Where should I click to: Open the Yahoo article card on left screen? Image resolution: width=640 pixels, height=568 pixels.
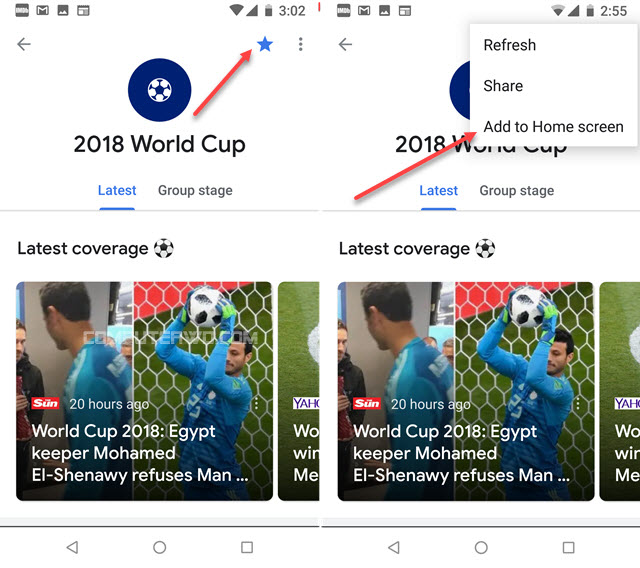click(299, 391)
